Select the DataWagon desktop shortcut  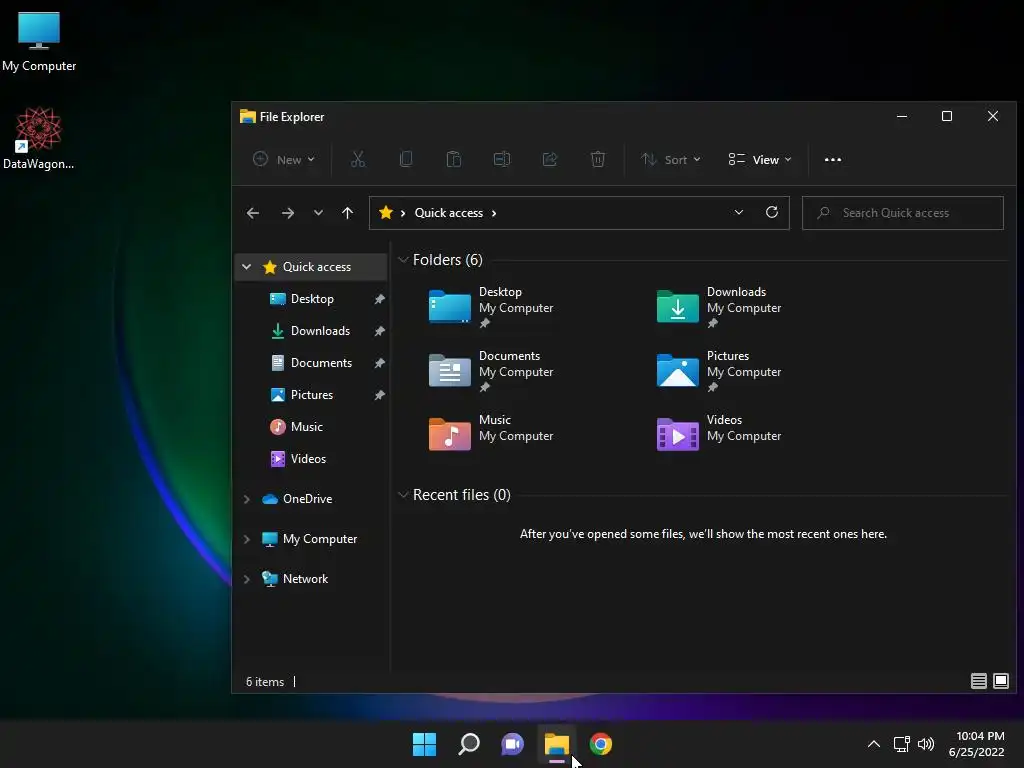(39, 138)
